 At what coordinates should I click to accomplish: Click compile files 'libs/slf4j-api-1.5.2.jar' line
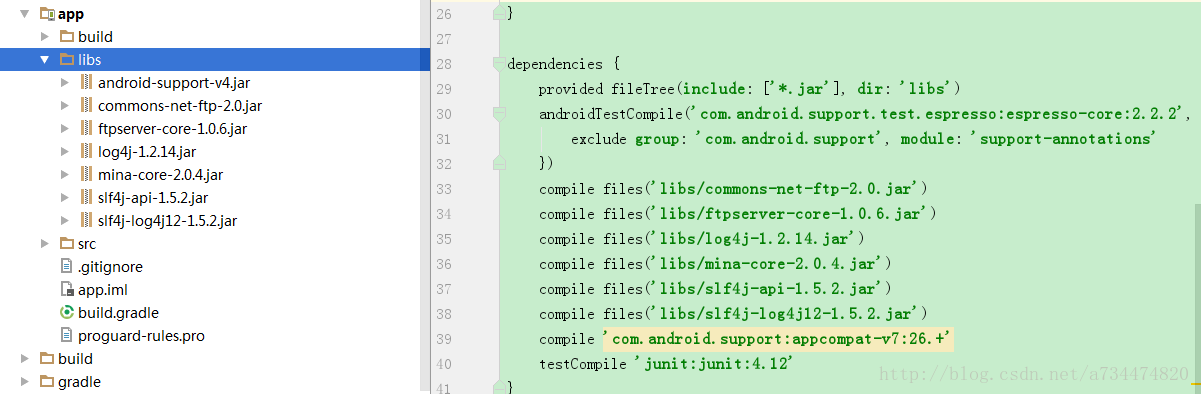tap(715, 288)
